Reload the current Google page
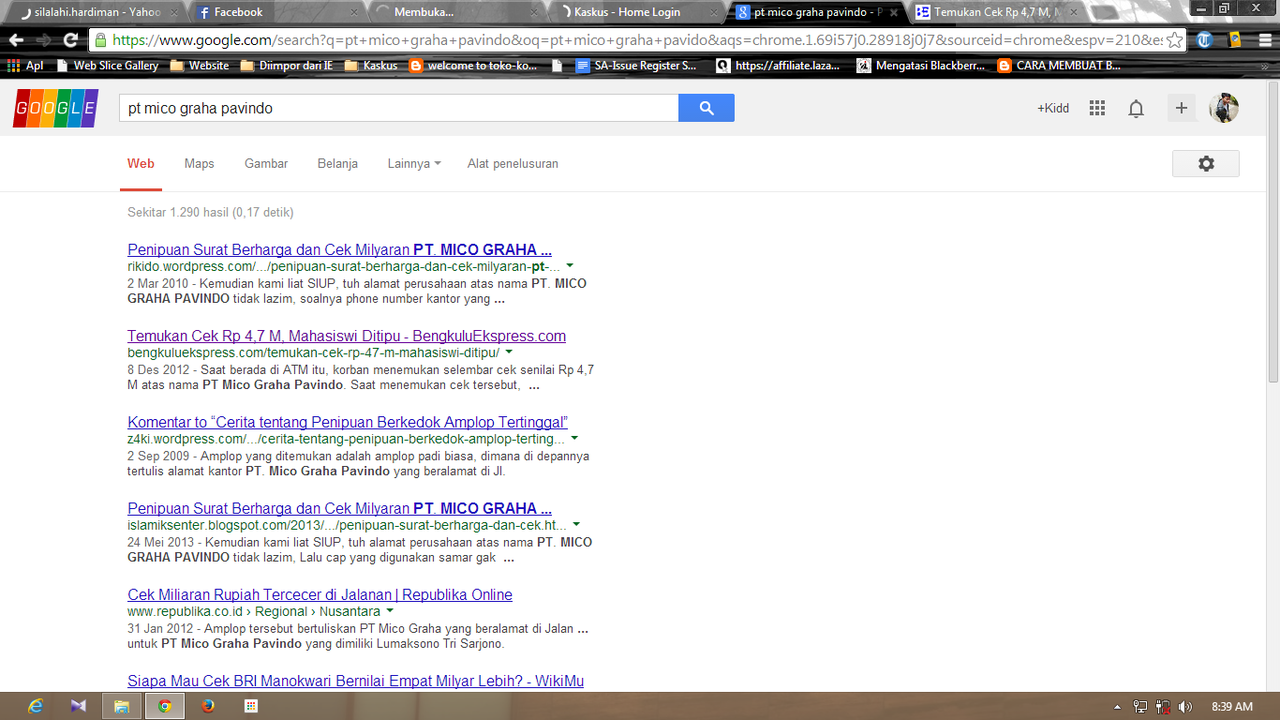This screenshot has height=720, width=1280. (x=70, y=40)
